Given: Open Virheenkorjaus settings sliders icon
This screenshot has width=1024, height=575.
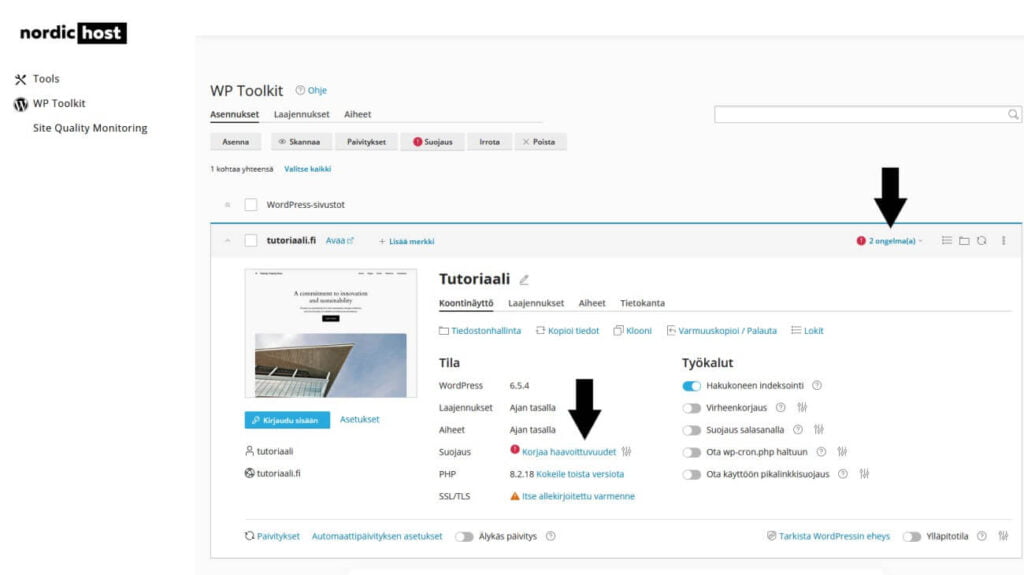Looking at the screenshot, I should [x=801, y=408].
